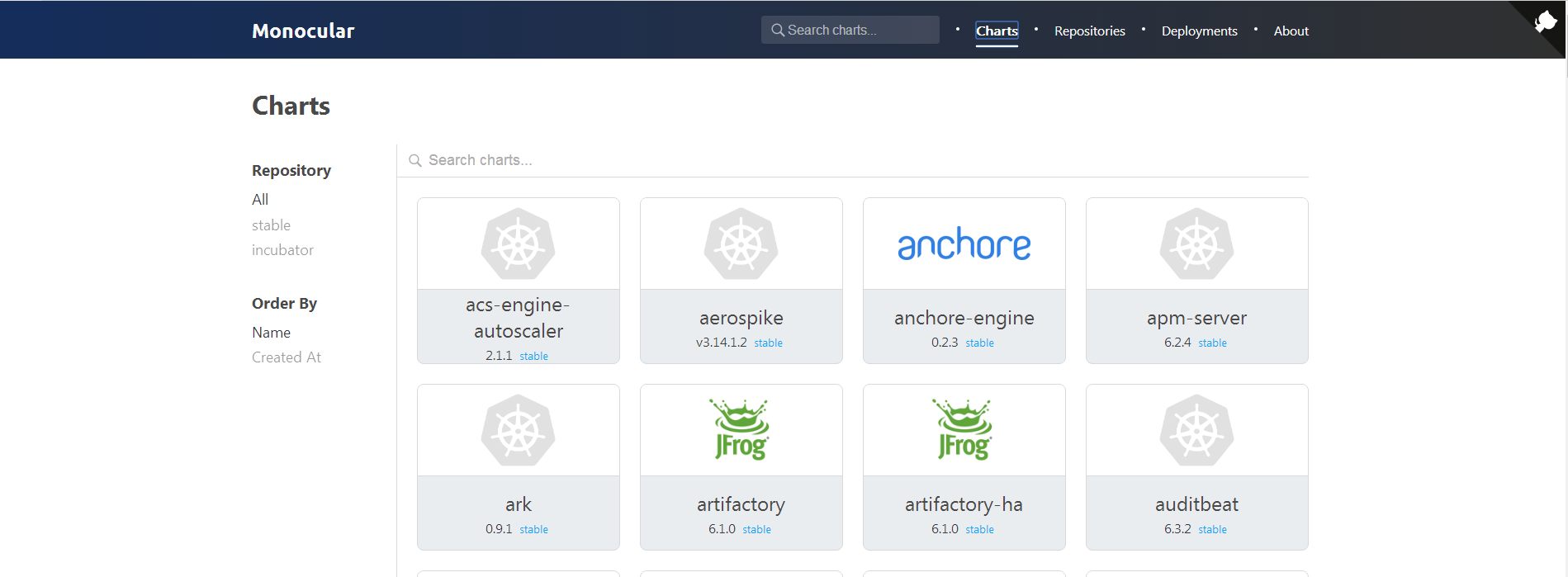
Task: Click the stable link under auditbeat
Action: click(x=1212, y=529)
